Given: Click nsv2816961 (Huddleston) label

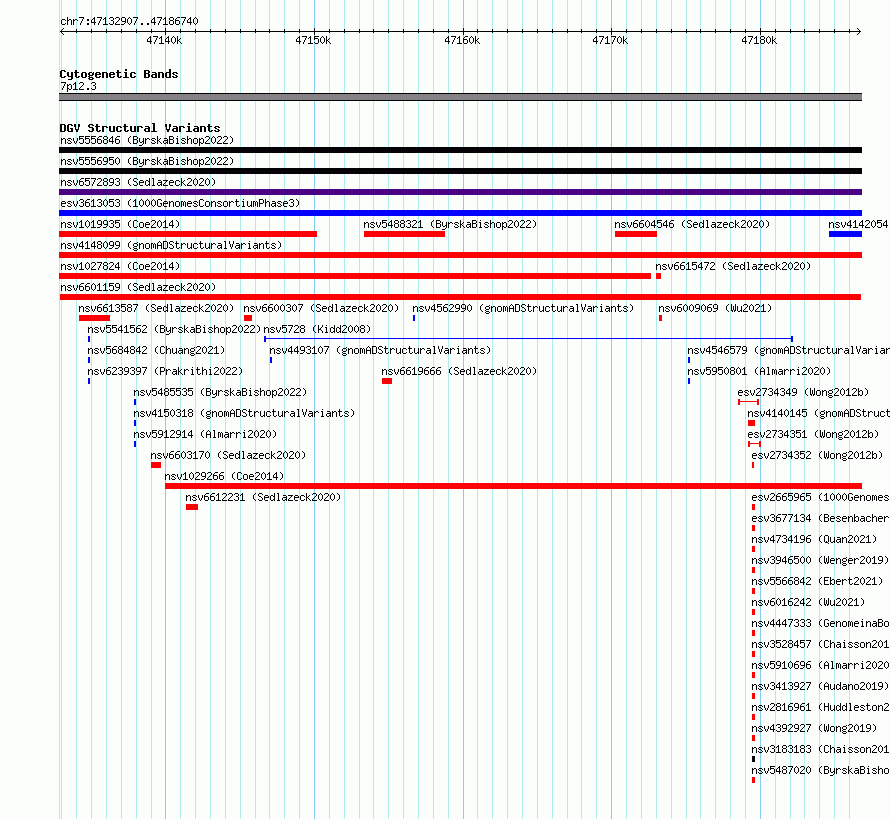Looking at the screenshot, I should pos(820,707).
